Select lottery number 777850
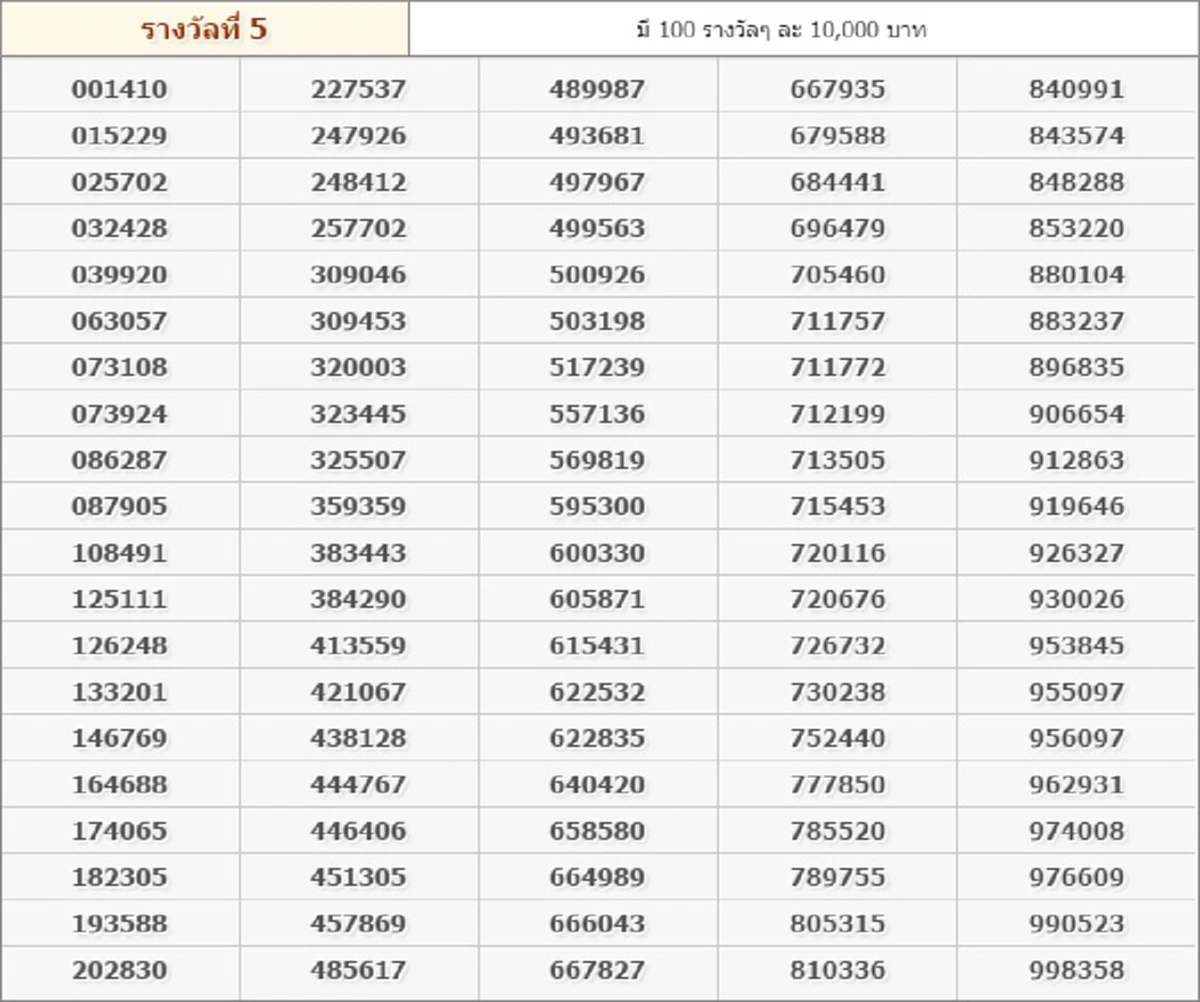Viewport: 1200px width, 1002px height. point(838,784)
